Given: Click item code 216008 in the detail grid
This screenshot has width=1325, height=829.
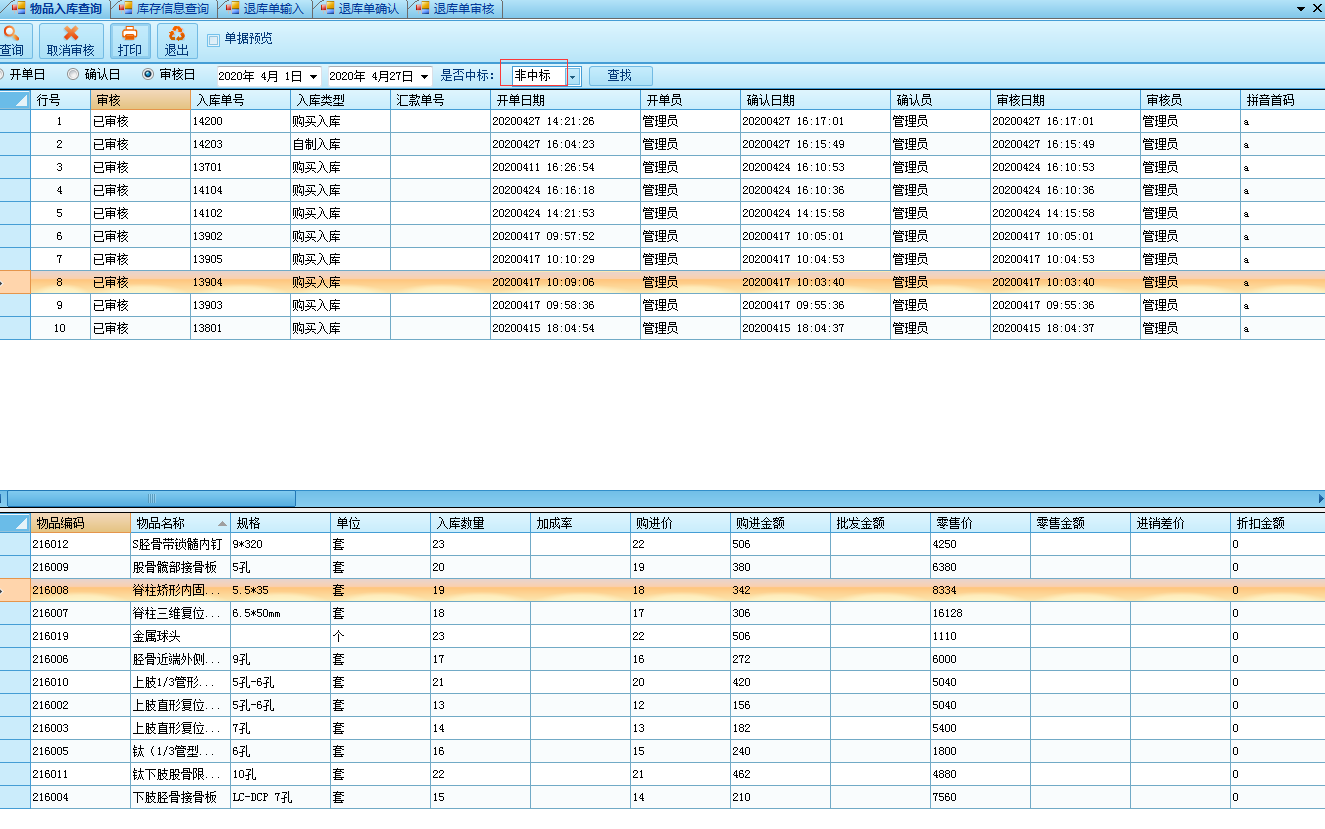Looking at the screenshot, I should [80, 590].
